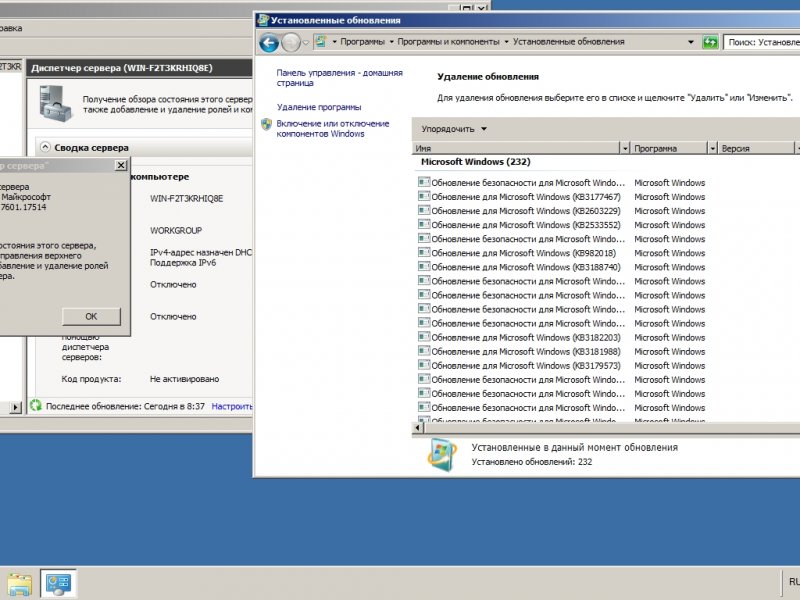Click the icon of update KB3179573
This screenshot has height=600, width=800.
coord(423,365)
